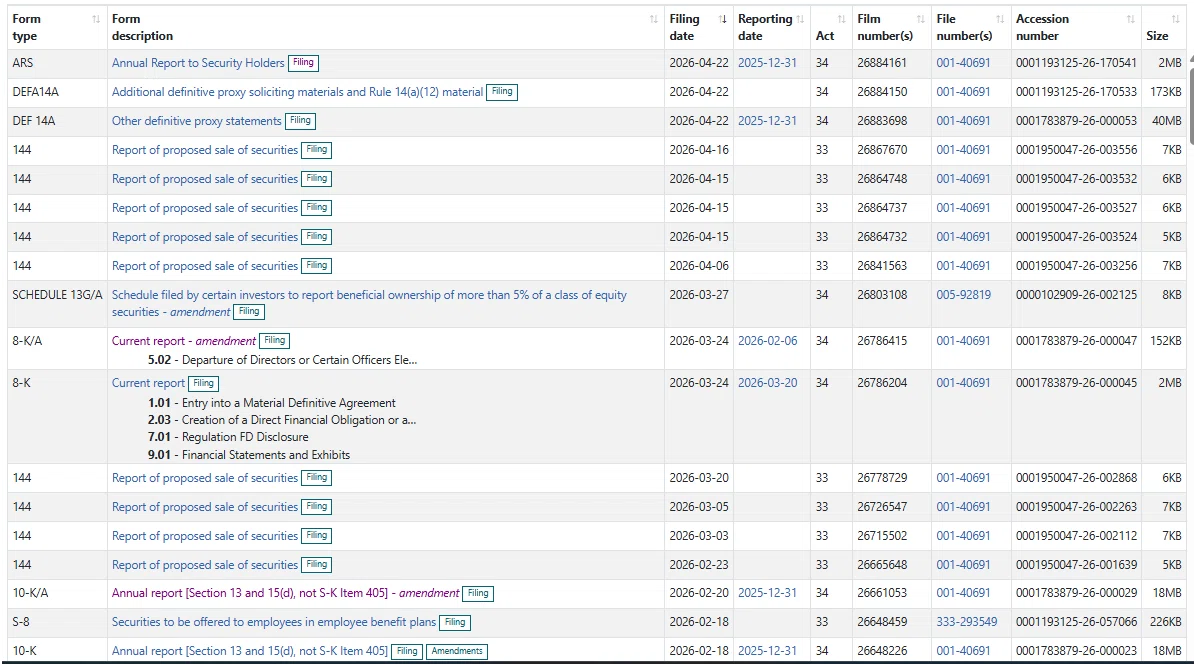Click Filing button on 8-K/A row

click(275, 341)
